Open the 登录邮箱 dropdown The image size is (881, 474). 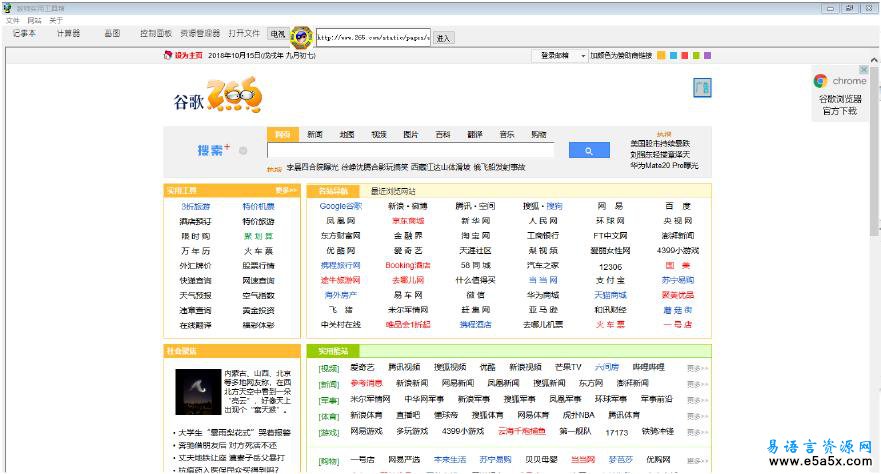560,56
